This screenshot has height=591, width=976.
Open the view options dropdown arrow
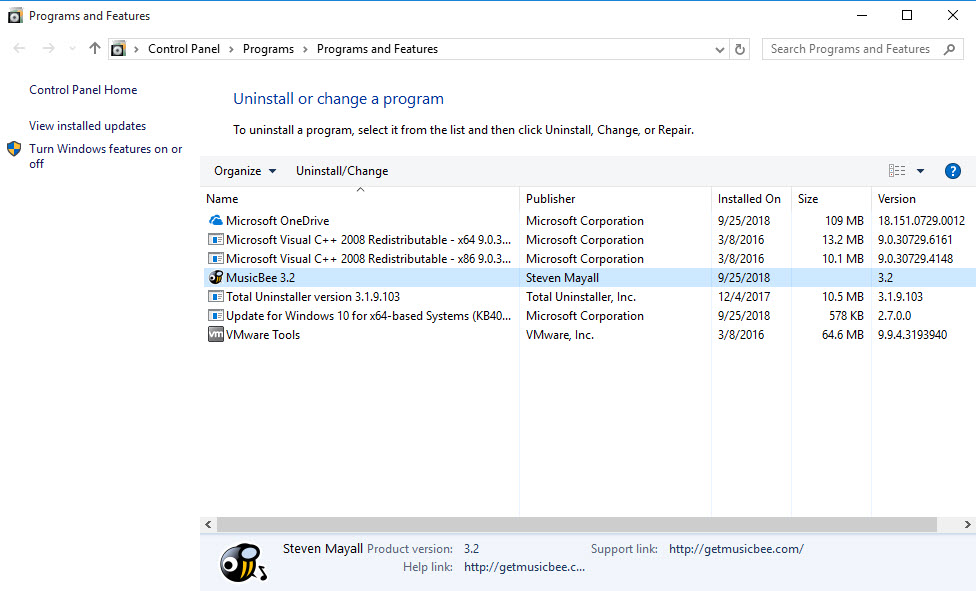[x=920, y=171]
